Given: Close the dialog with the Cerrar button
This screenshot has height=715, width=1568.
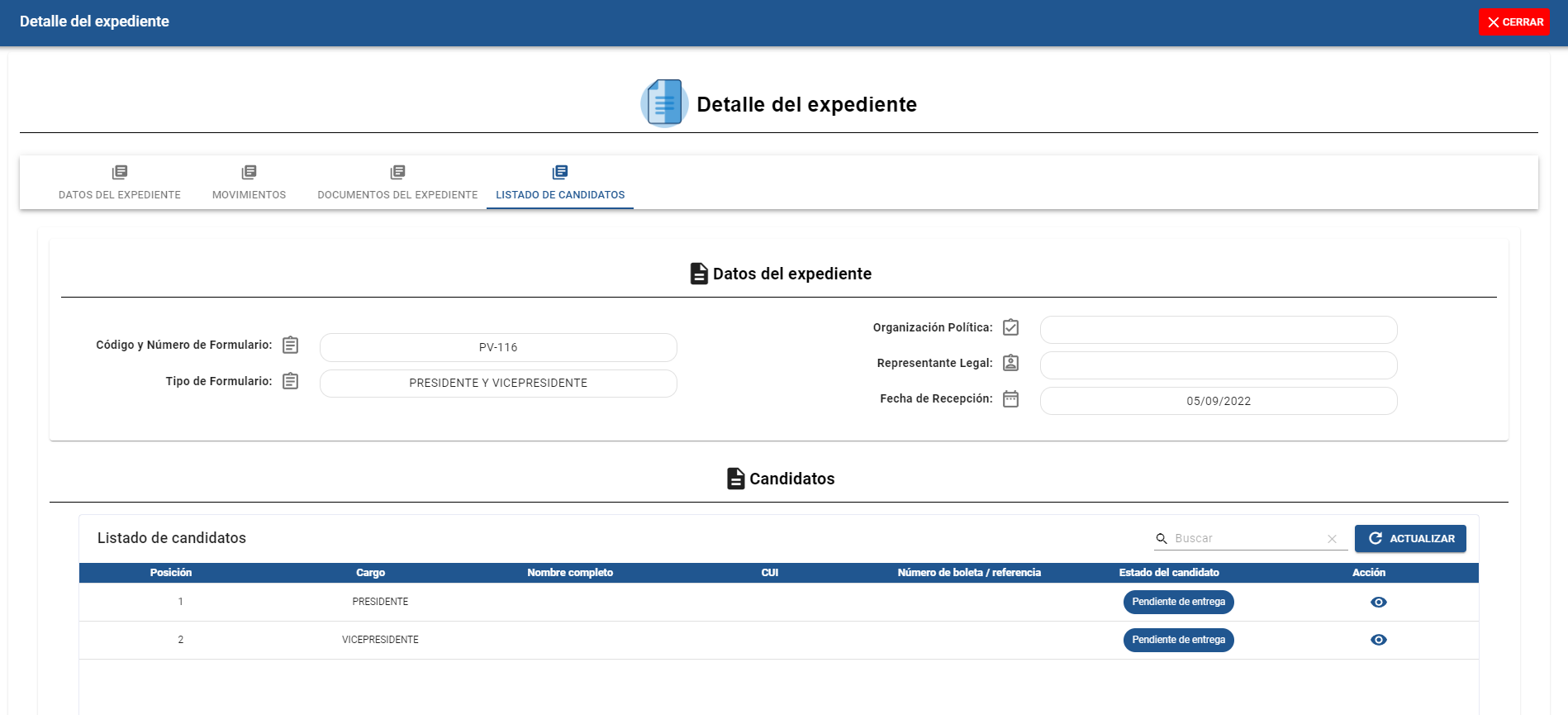Looking at the screenshot, I should (1513, 22).
